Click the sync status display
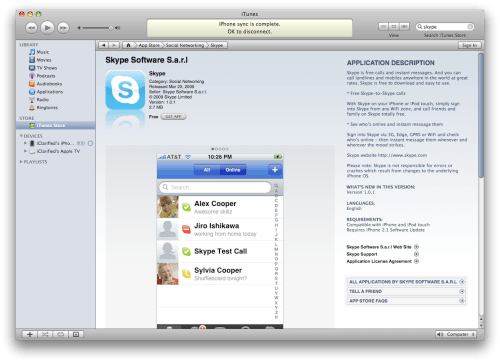The width and height of the screenshot is (500, 362). click(250, 28)
